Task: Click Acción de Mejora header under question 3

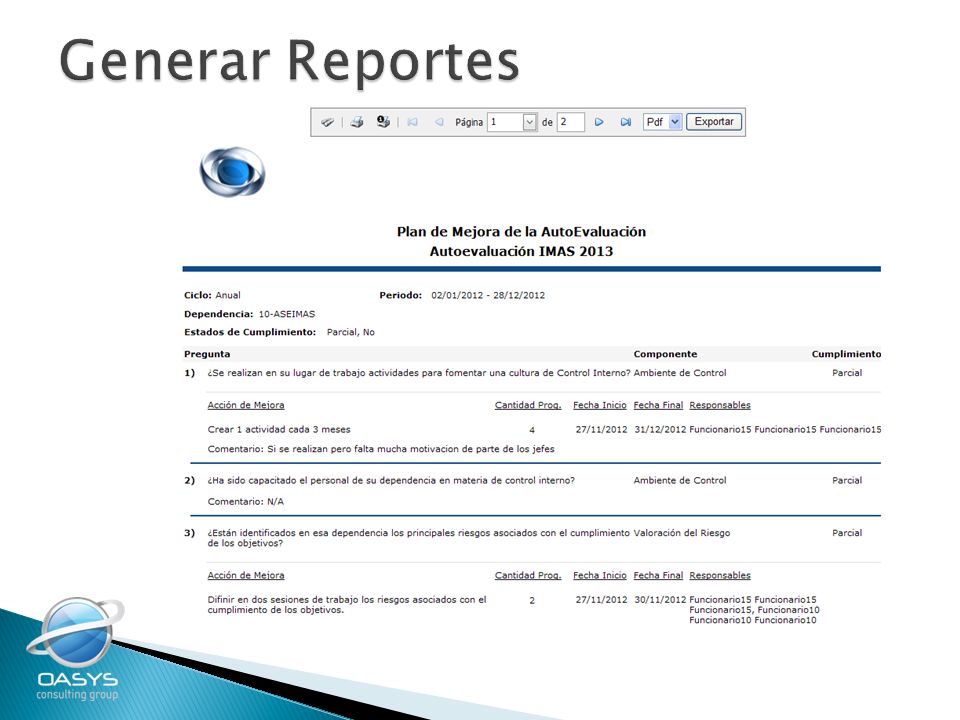Action: [246, 575]
